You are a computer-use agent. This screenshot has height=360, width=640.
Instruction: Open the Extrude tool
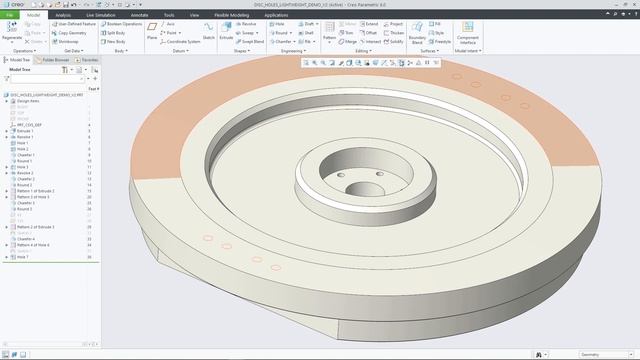click(x=226, y=31)
